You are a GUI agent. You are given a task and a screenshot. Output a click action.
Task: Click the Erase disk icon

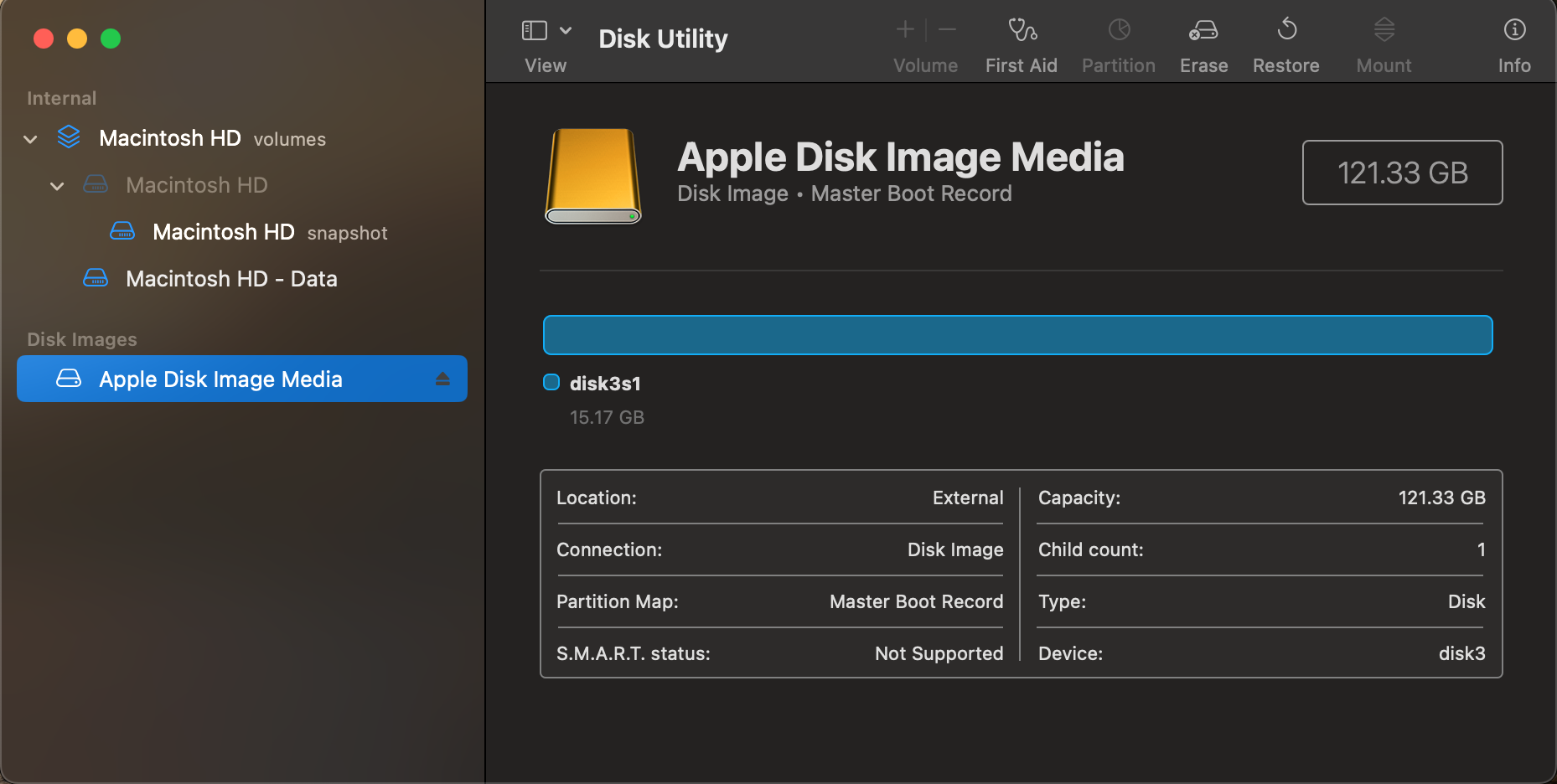point(1203,31)
